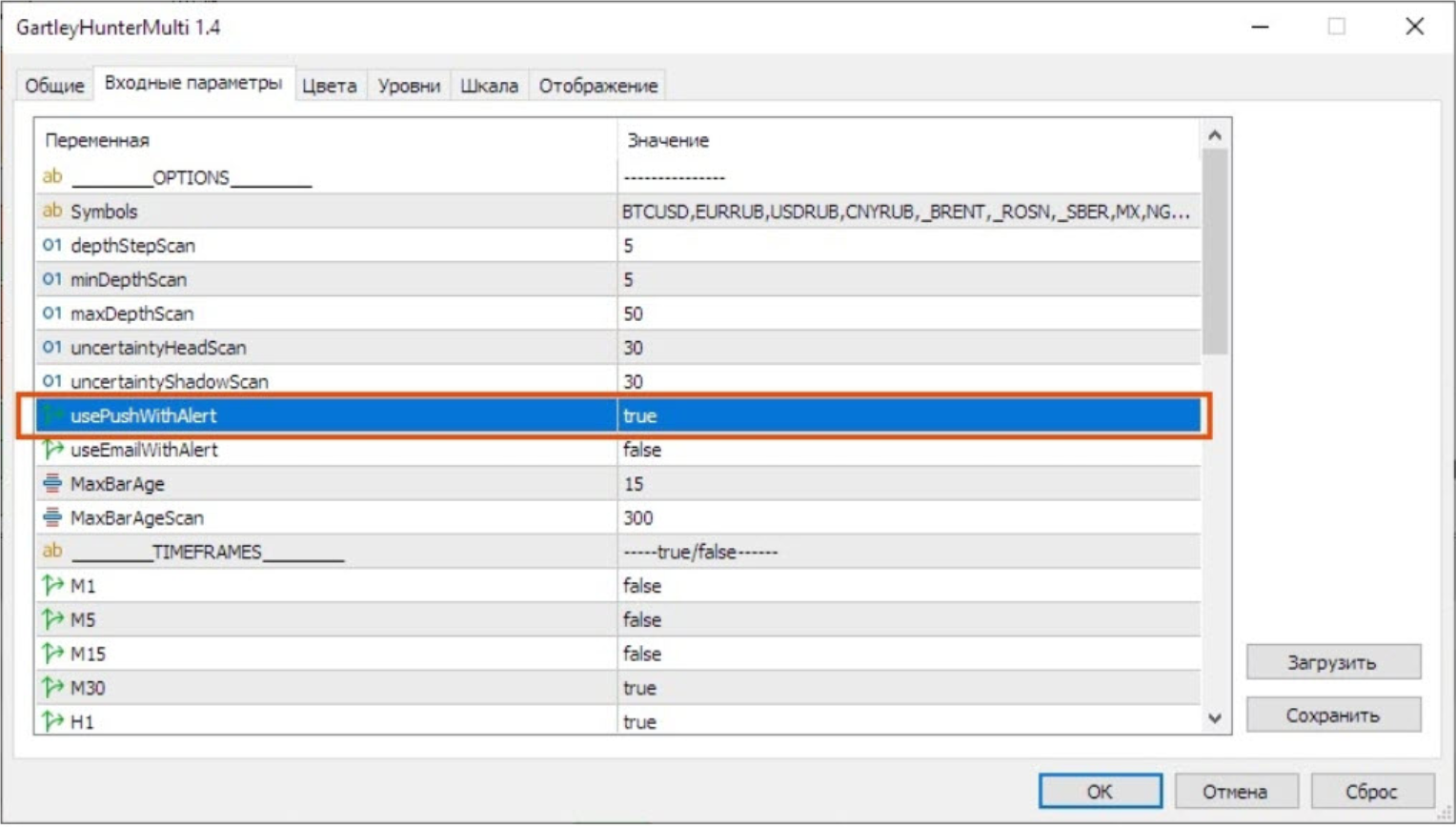
Task: Click the scroll down arrow of the parameter list
Action: 1215,718
